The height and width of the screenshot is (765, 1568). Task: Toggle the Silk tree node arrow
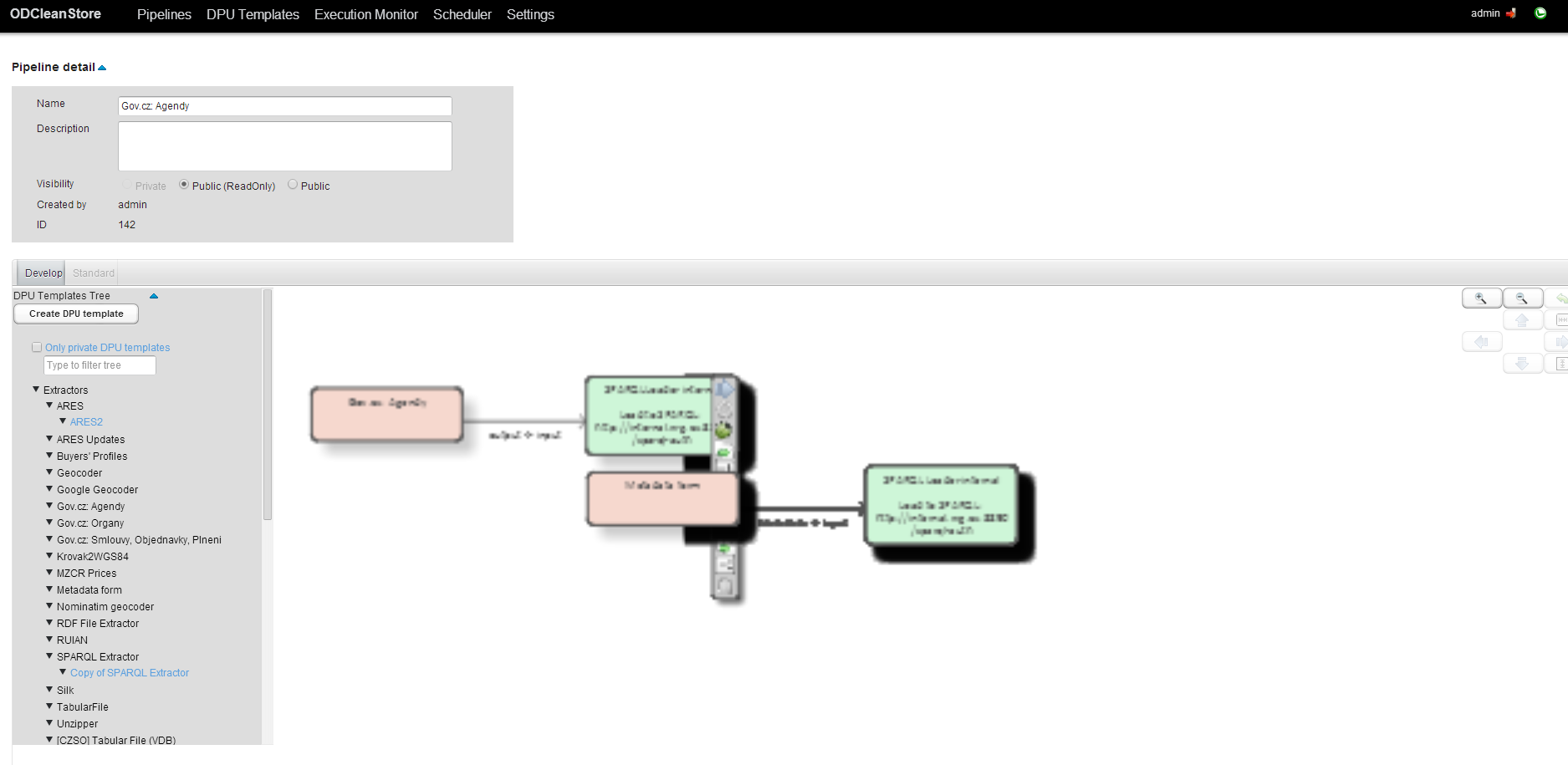click(x=49, y=689)
